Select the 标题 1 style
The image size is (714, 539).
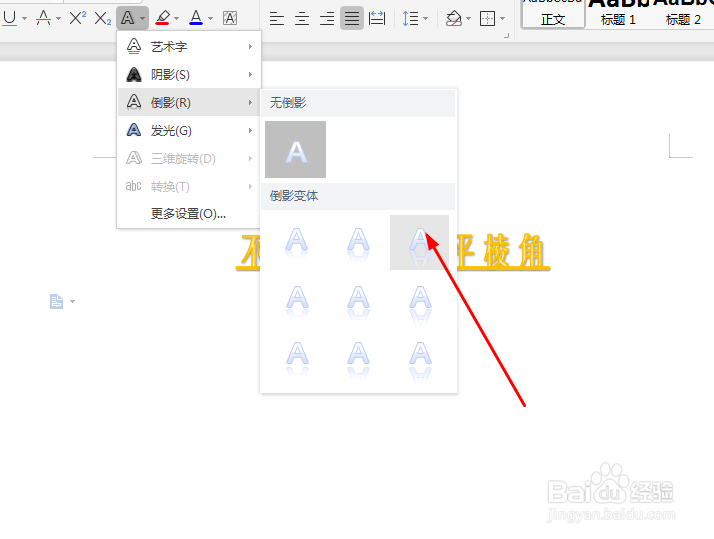pyautogui.click(x=618, y=14)
